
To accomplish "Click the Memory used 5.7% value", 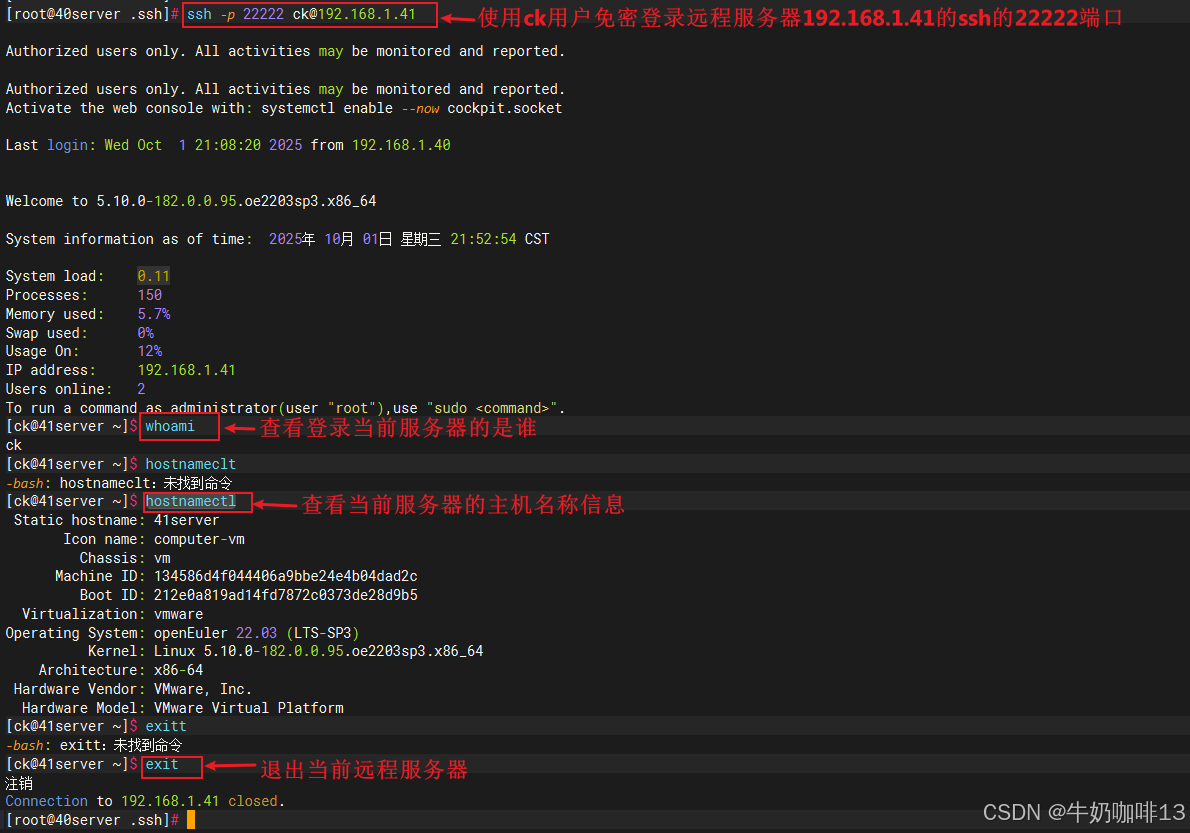I will click(x=153, y=314).
